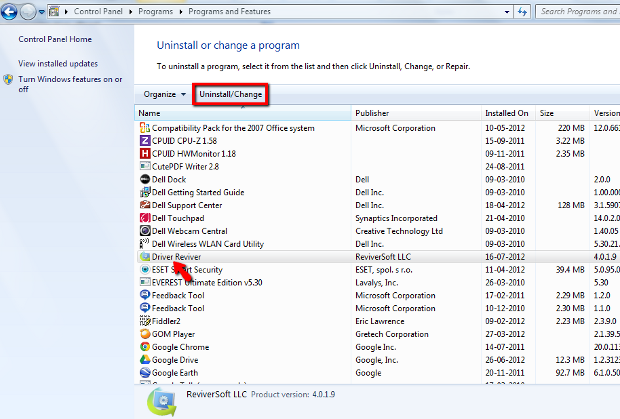Click the EVEREST Ultimate Edition icon
Viewport: 620px width, 419px height.
click(x=145, y=282)
